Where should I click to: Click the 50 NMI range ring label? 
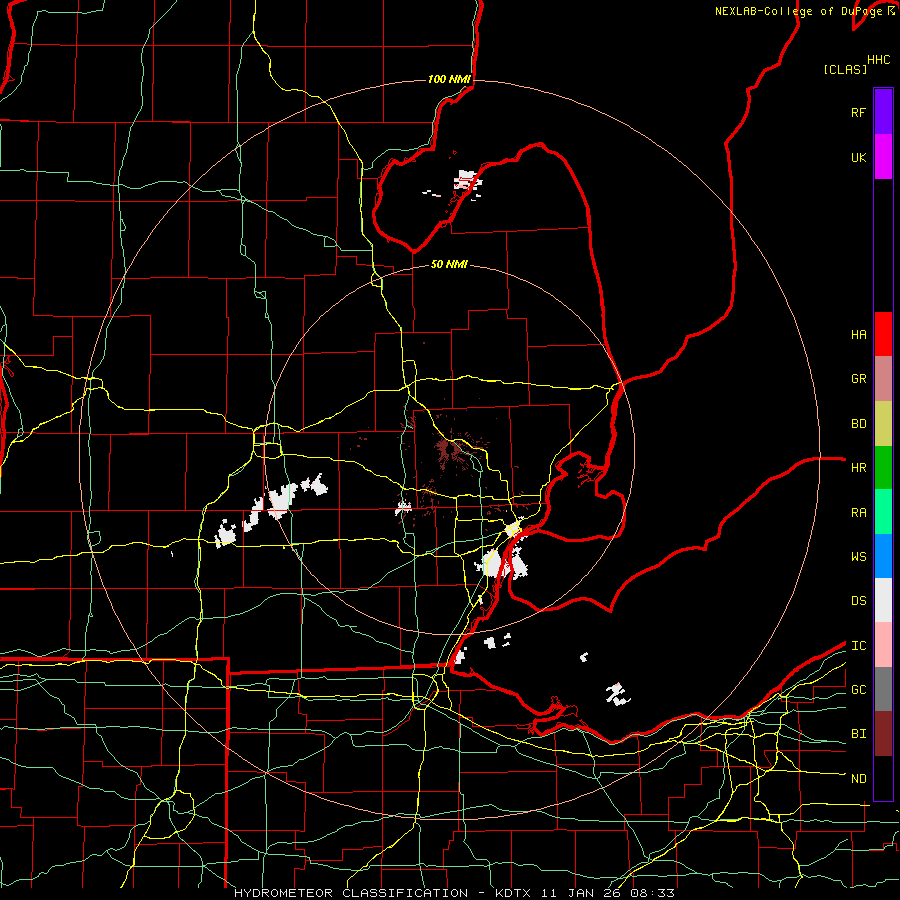449,264
